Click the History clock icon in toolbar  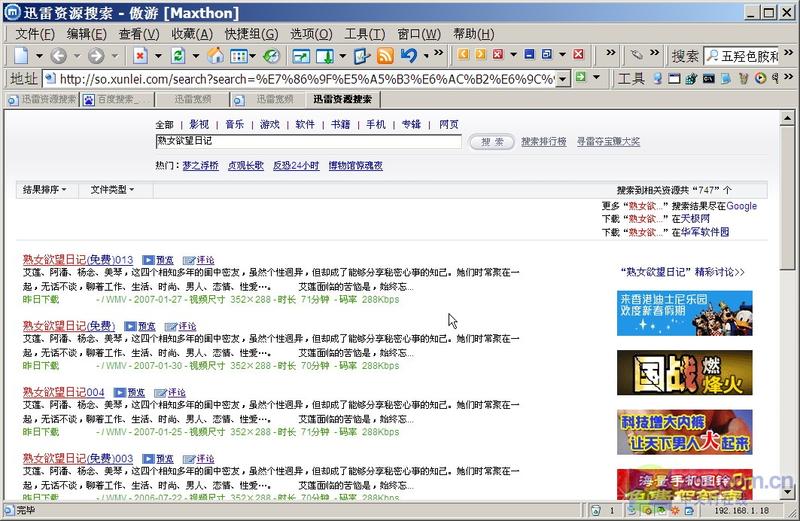(x=271, y=56)
